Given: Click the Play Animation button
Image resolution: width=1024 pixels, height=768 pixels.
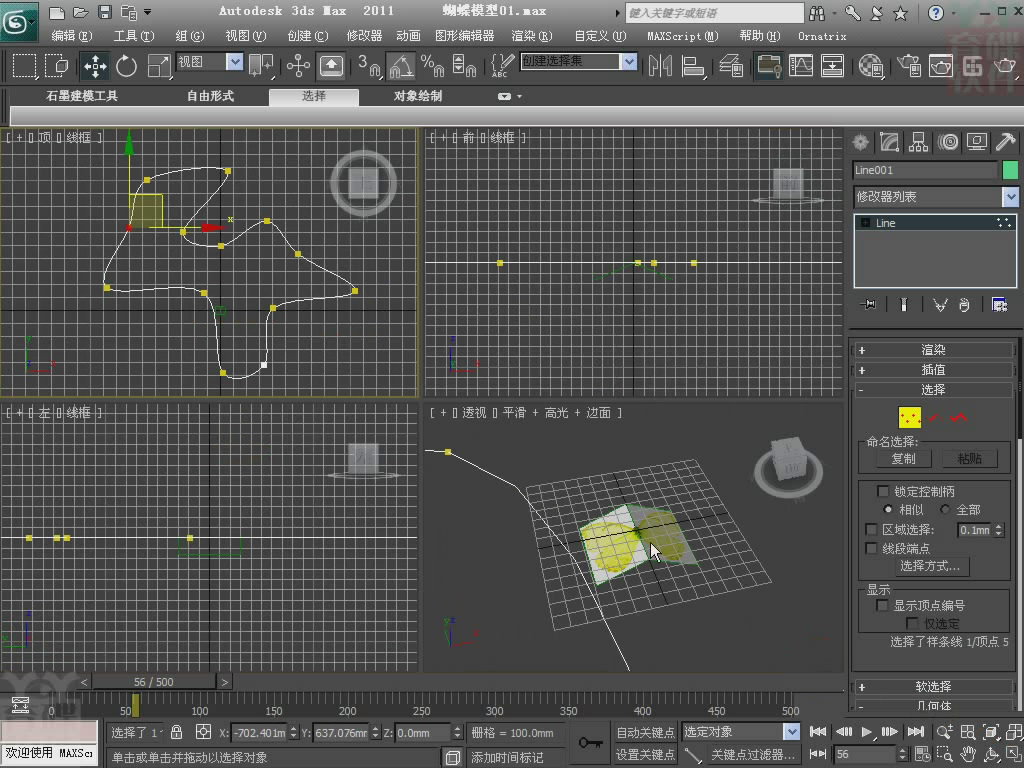Looking at the screenshot, I should (x=867, y=732).
